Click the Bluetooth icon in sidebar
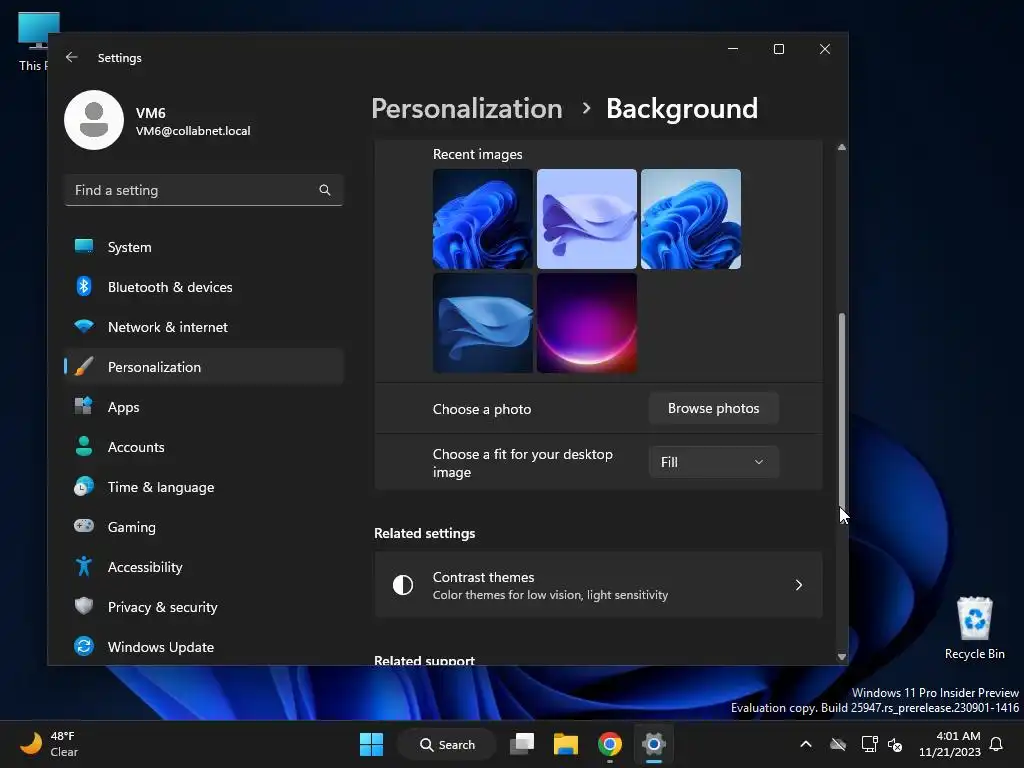Screen dimensions: 1024x768 84,286
